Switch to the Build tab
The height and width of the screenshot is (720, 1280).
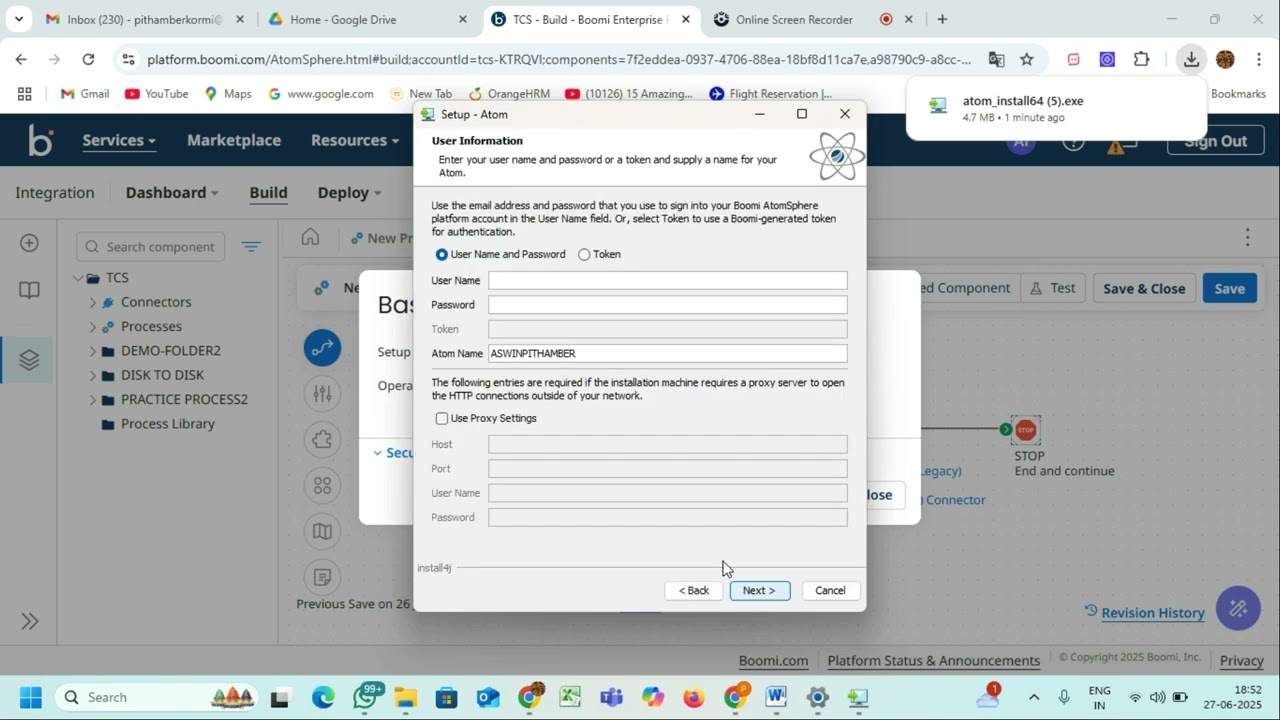click(268, 192)
